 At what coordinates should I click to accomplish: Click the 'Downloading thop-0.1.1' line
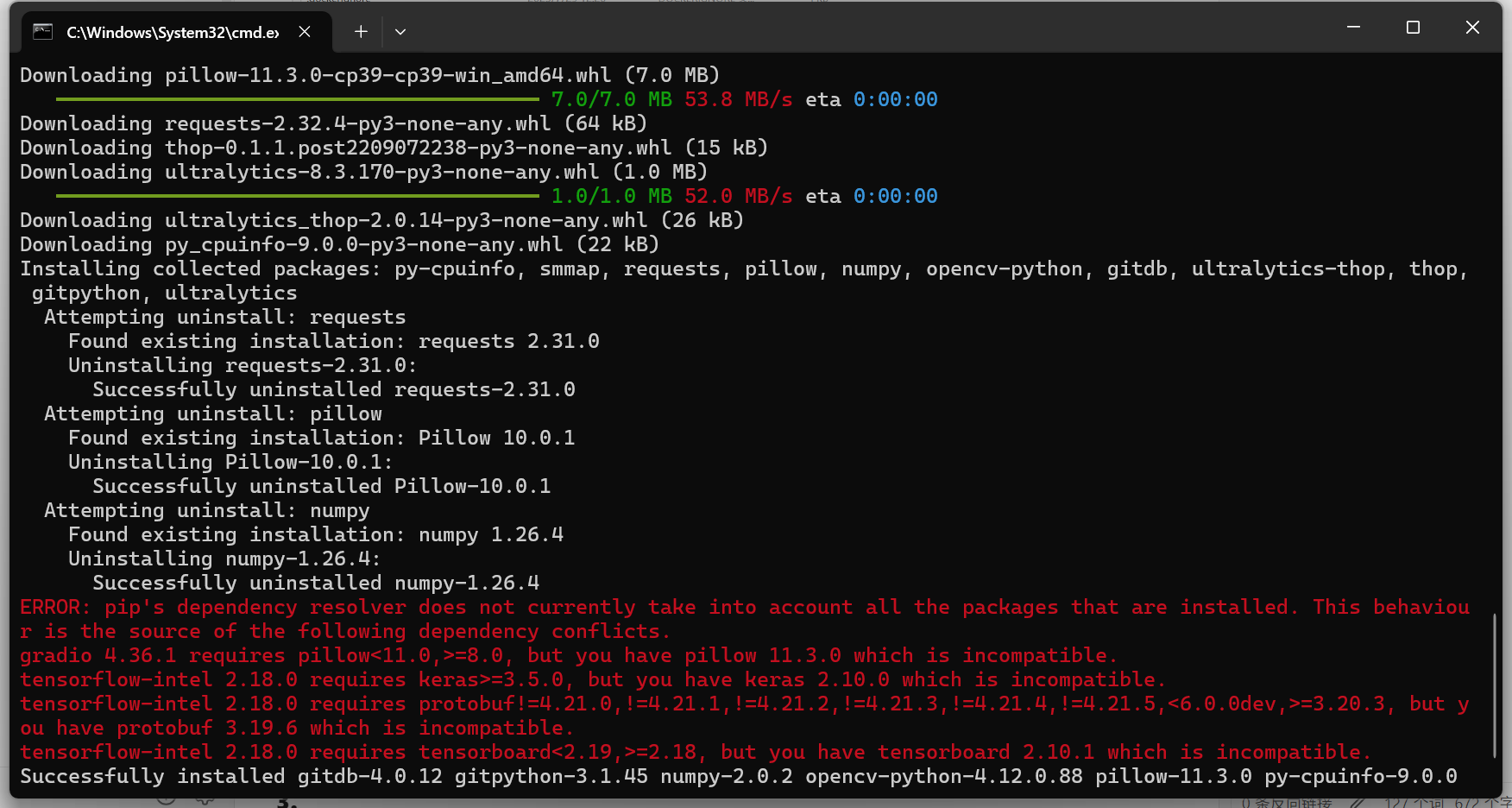[394, 148]
